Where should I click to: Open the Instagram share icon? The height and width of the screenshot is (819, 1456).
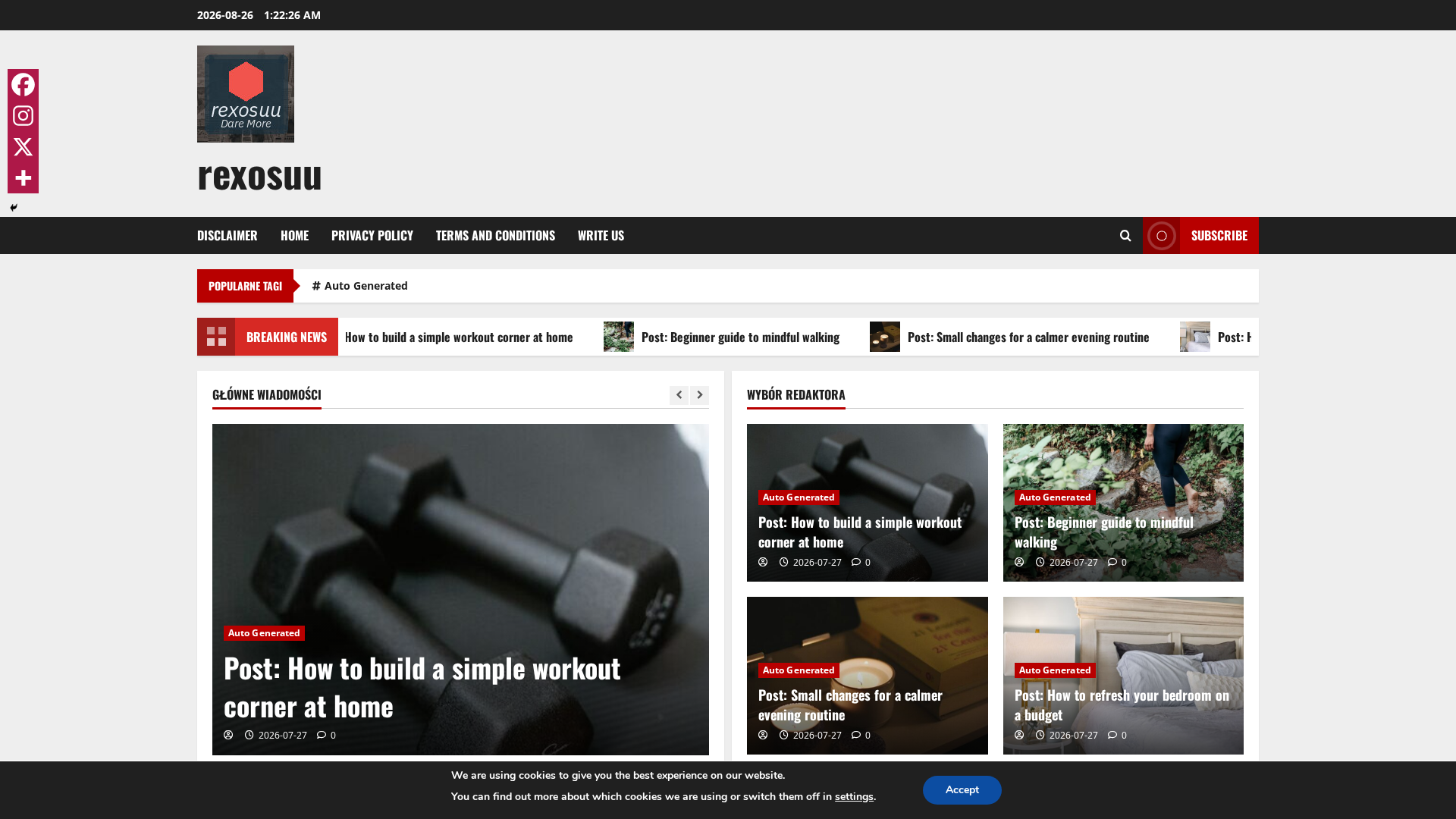[23, 115]
